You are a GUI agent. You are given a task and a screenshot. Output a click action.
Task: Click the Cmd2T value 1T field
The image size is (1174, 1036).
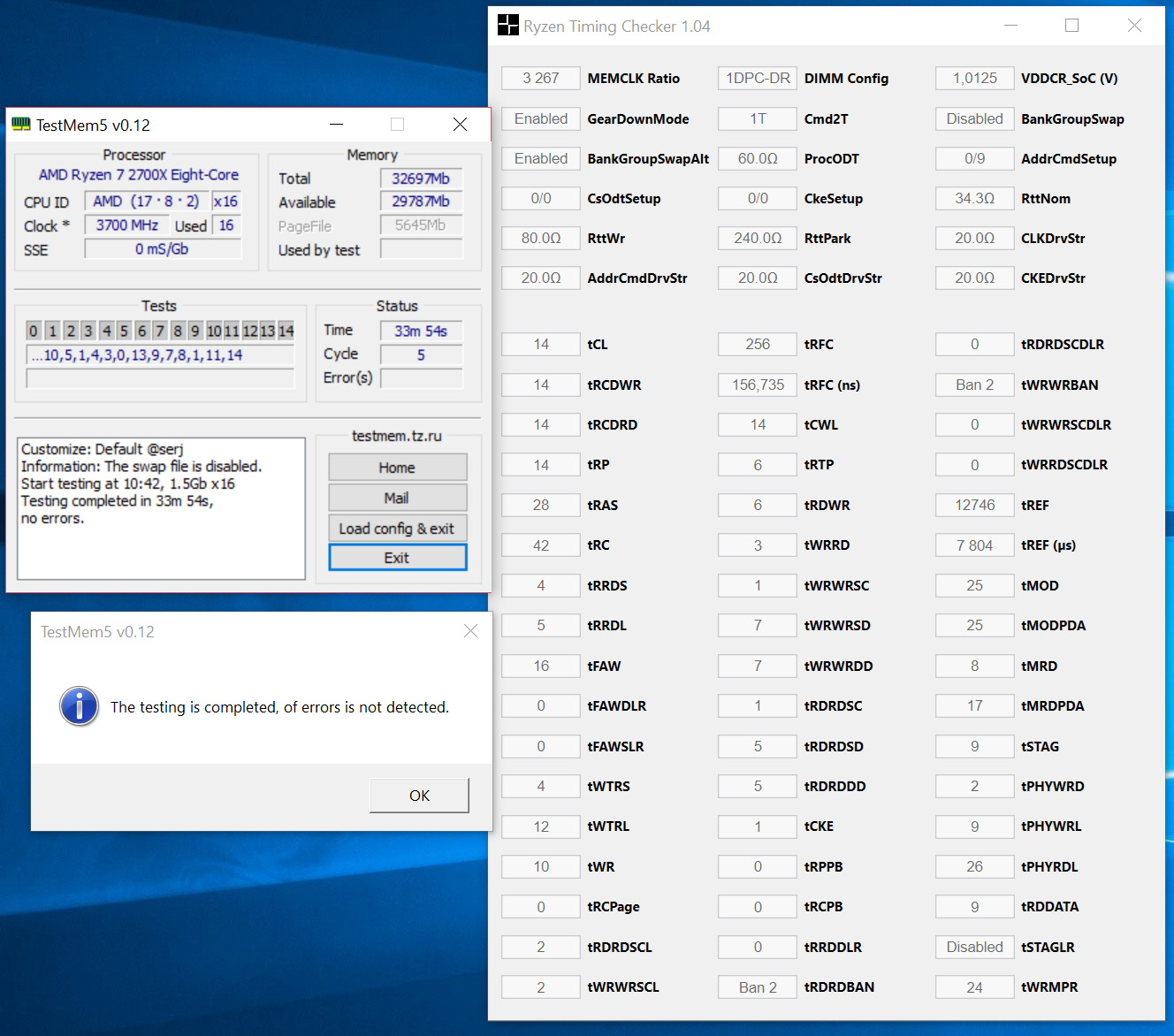pyautogui.click(x=758, y=118)
